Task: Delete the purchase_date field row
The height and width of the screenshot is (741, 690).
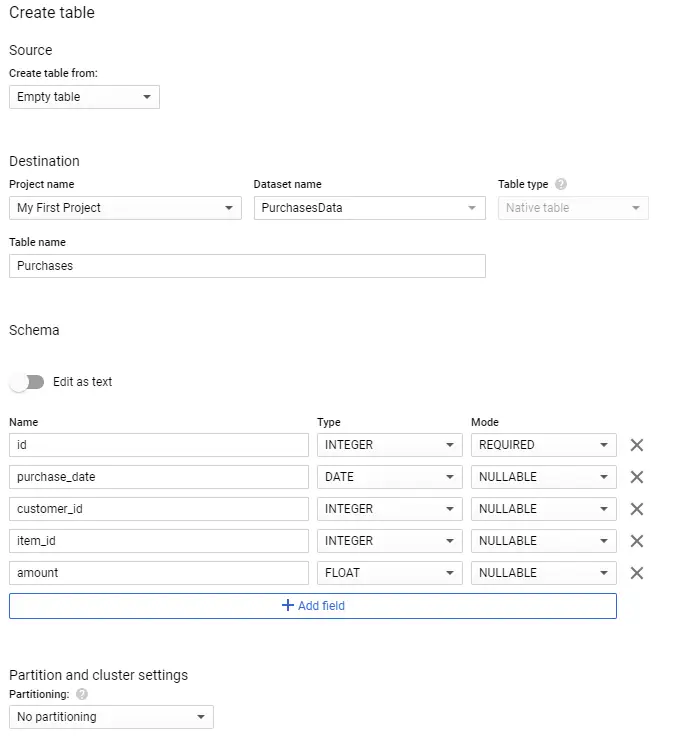Action: click(x=637, y=477)
